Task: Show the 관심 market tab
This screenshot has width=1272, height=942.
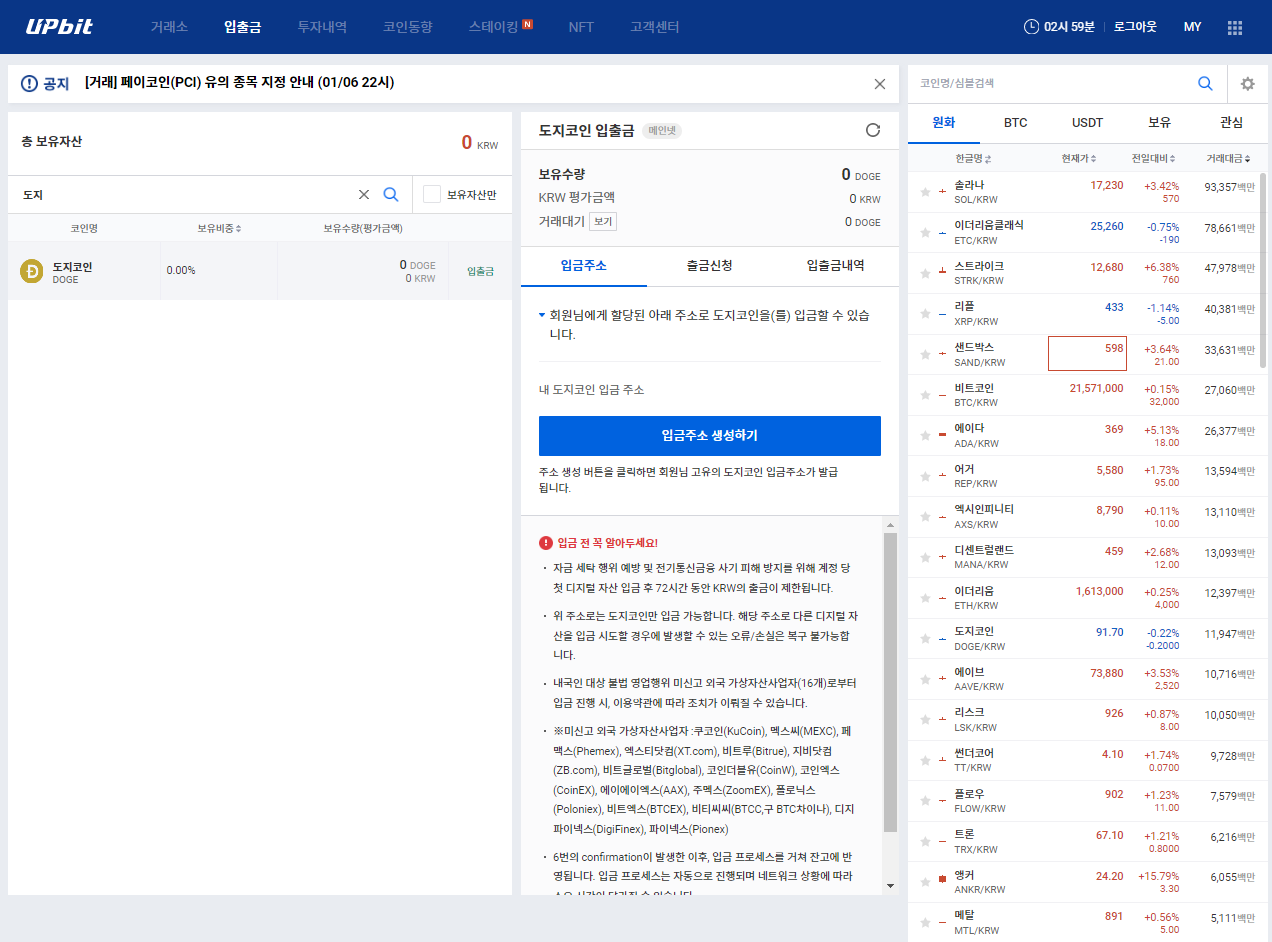Action: point(1232,122)
